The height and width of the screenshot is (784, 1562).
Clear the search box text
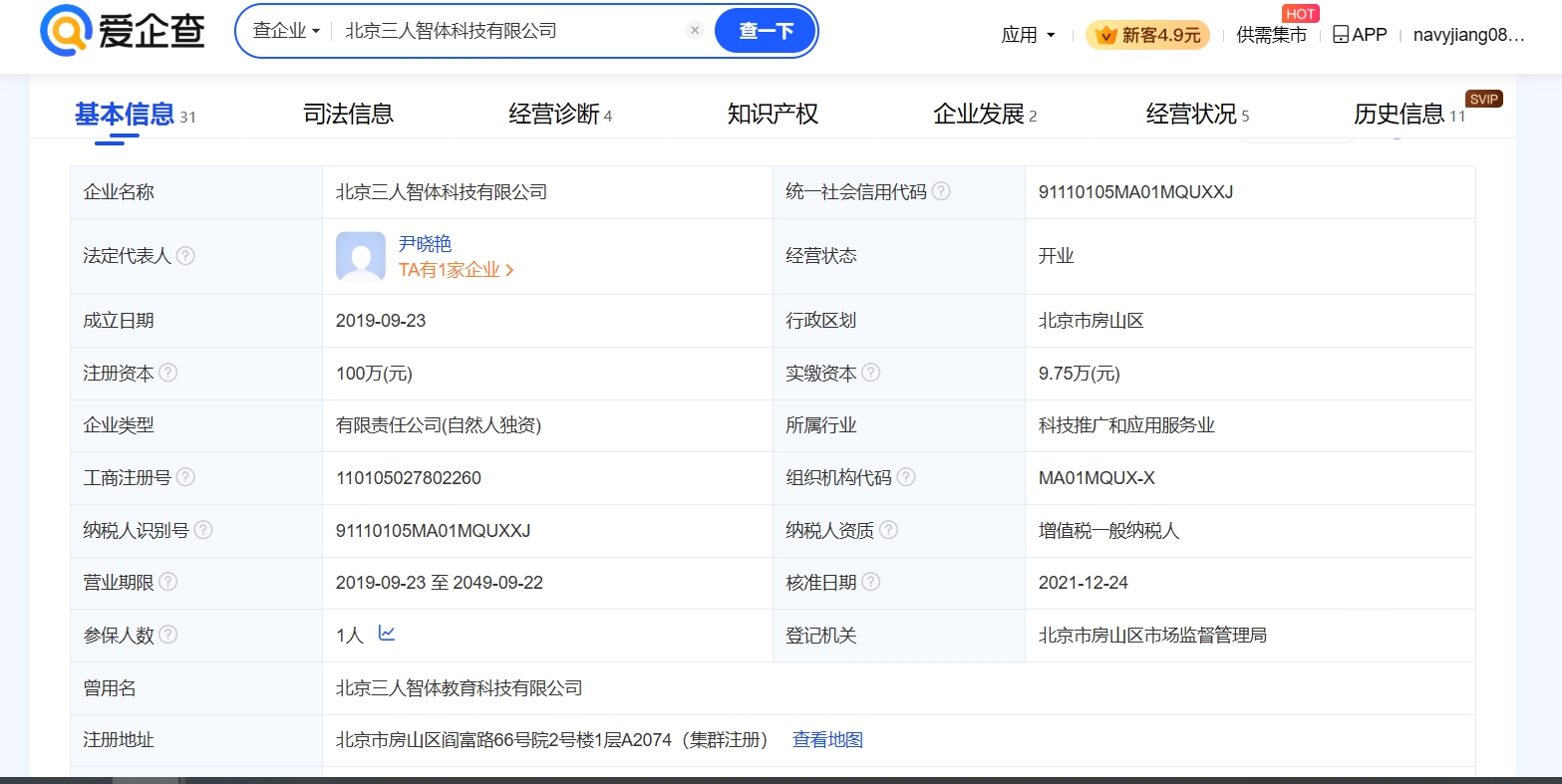point(695,31)
